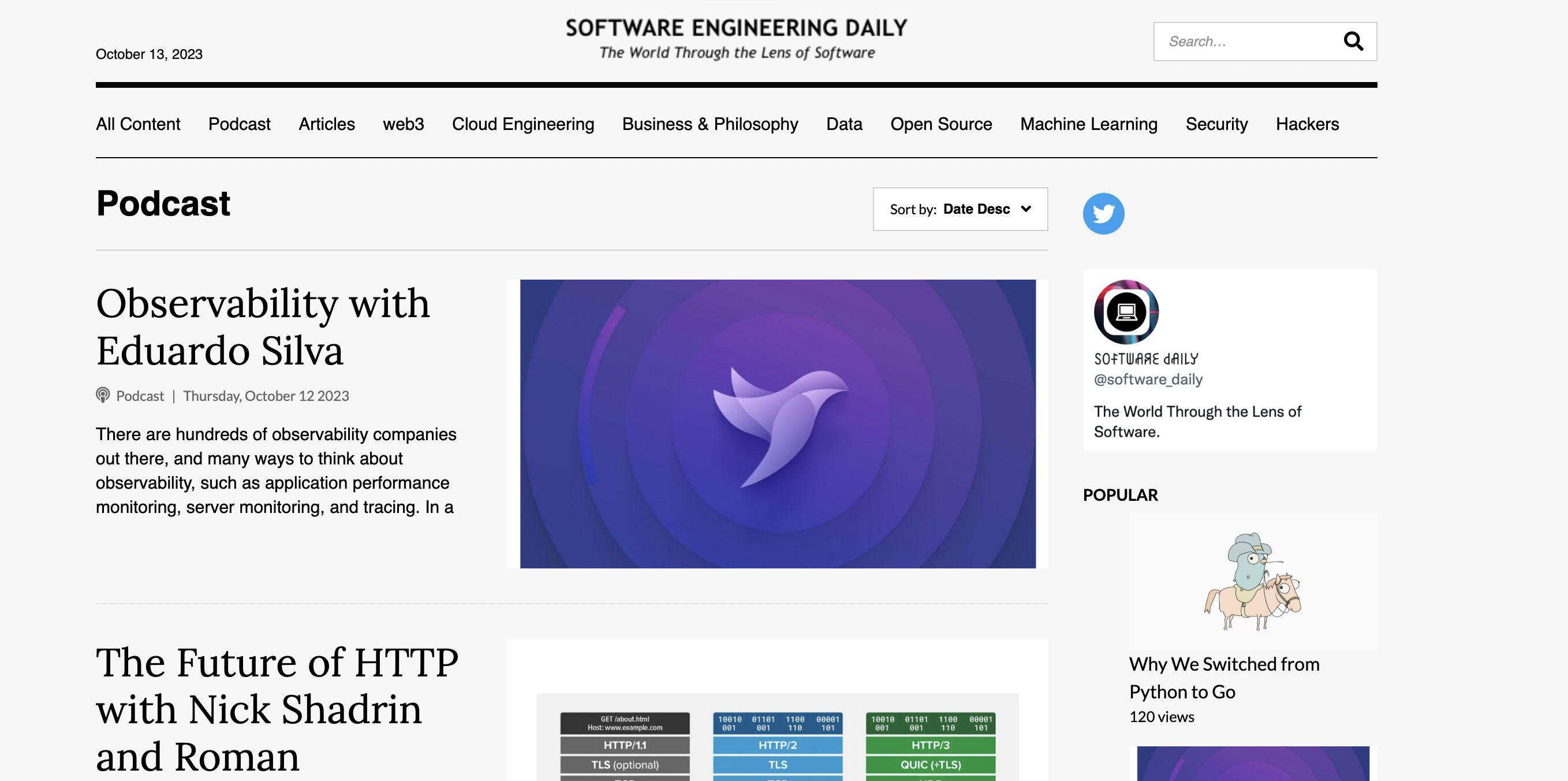Click the Podcast page heading
The image size is (1568, 781).
[163, 203]
